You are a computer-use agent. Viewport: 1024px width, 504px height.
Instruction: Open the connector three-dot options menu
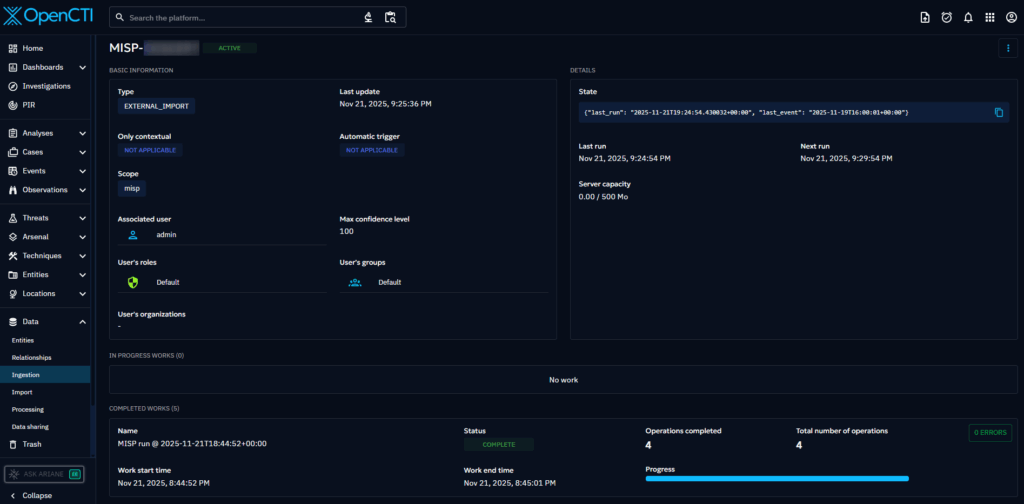pyautogui.click(x=1007, y=48)
